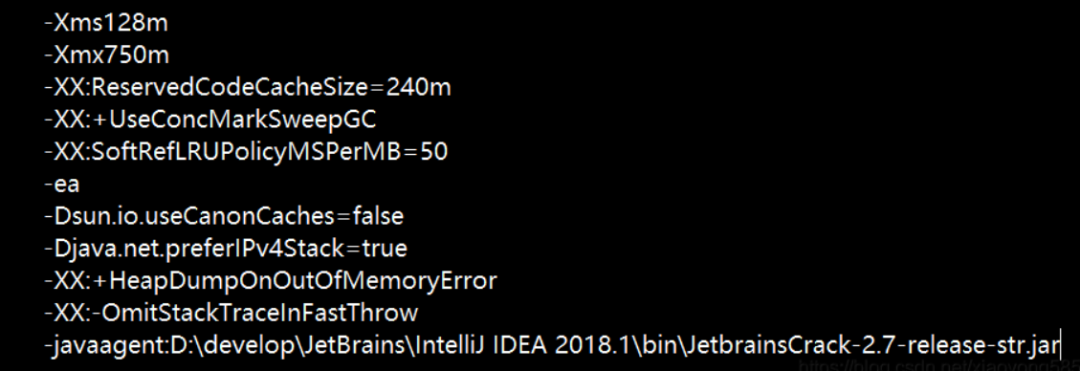Click the UseConcMarkSweepGC option line
Image resolution: width=1080 pixels, height=371 pixels.
pos(210,120)
